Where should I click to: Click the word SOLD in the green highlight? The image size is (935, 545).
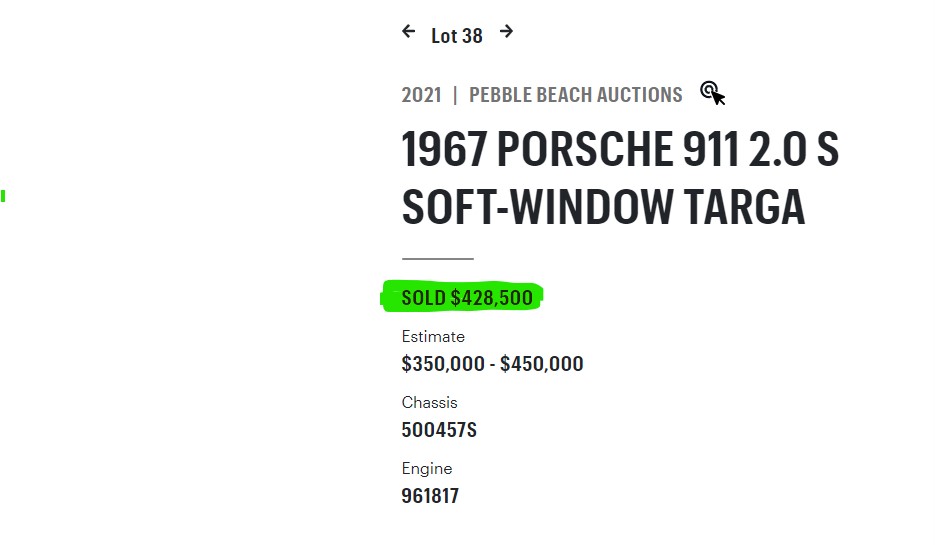click(423, 297)
